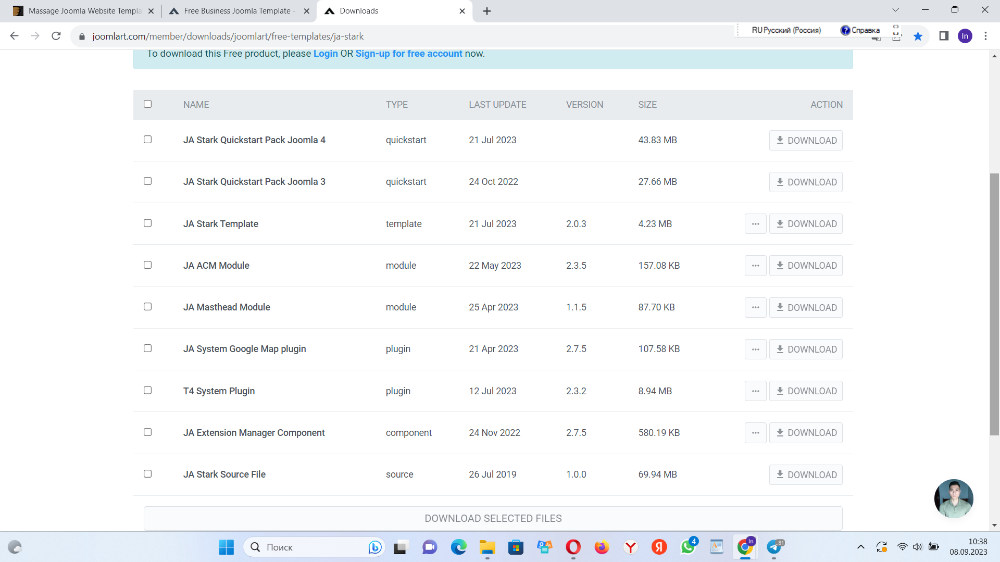The height and width of the screenshot is (562, 1000).
Task: Select the T4 System Plugin checkbox
Action: (148, 390)
